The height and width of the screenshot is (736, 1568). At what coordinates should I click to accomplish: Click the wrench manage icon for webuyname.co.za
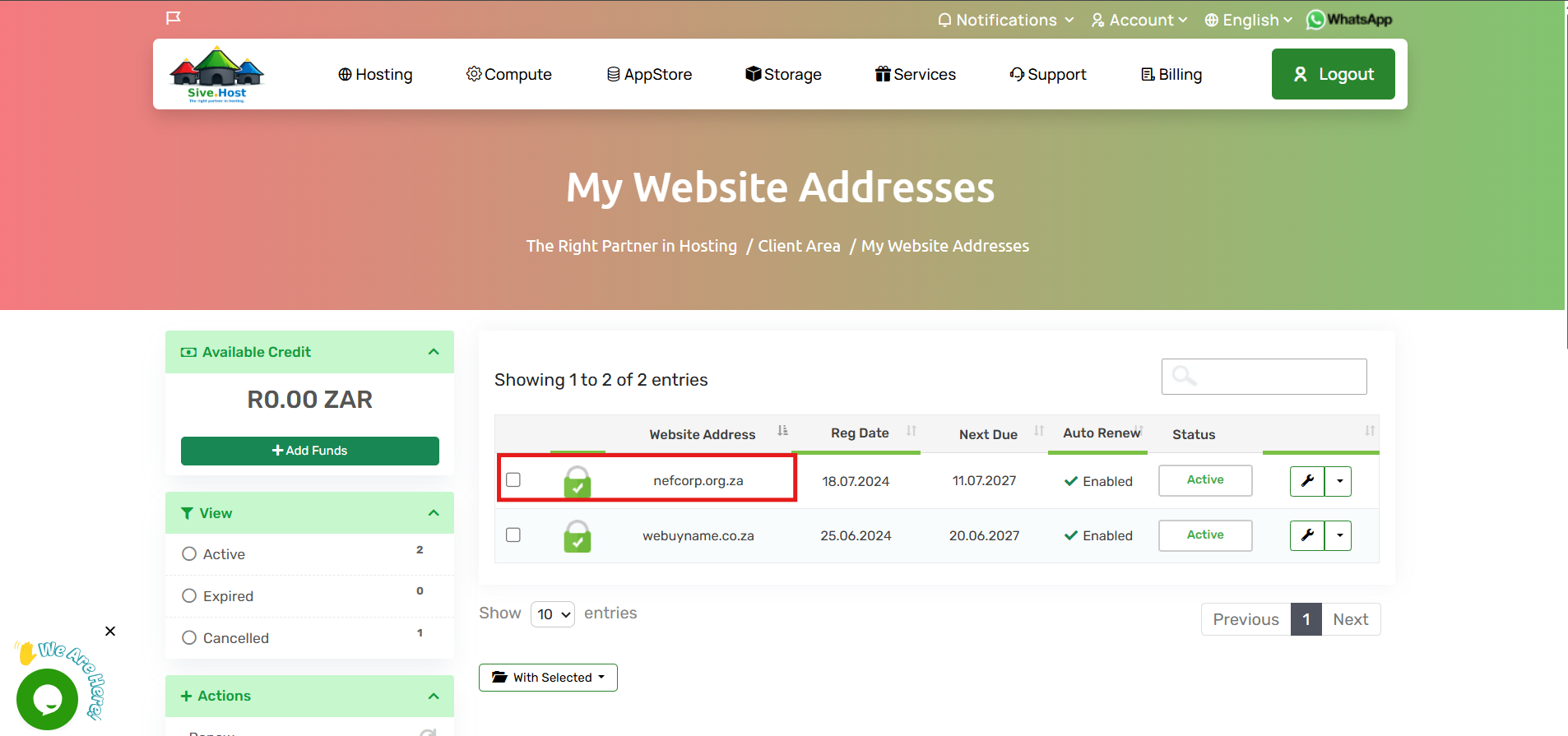pyautogui.click(x=1307, y=535)
